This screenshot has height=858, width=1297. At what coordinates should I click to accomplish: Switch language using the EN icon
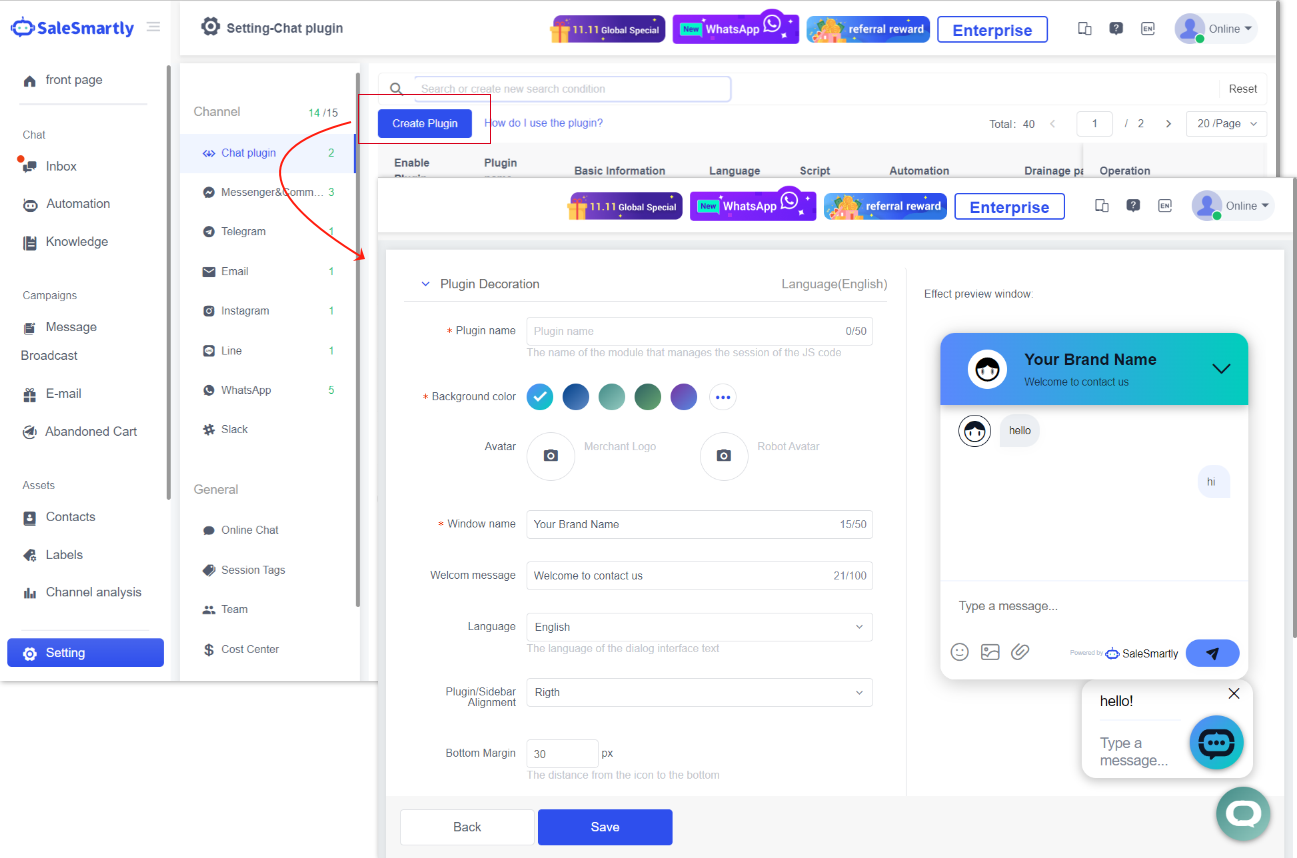[x=1164, y=205]
